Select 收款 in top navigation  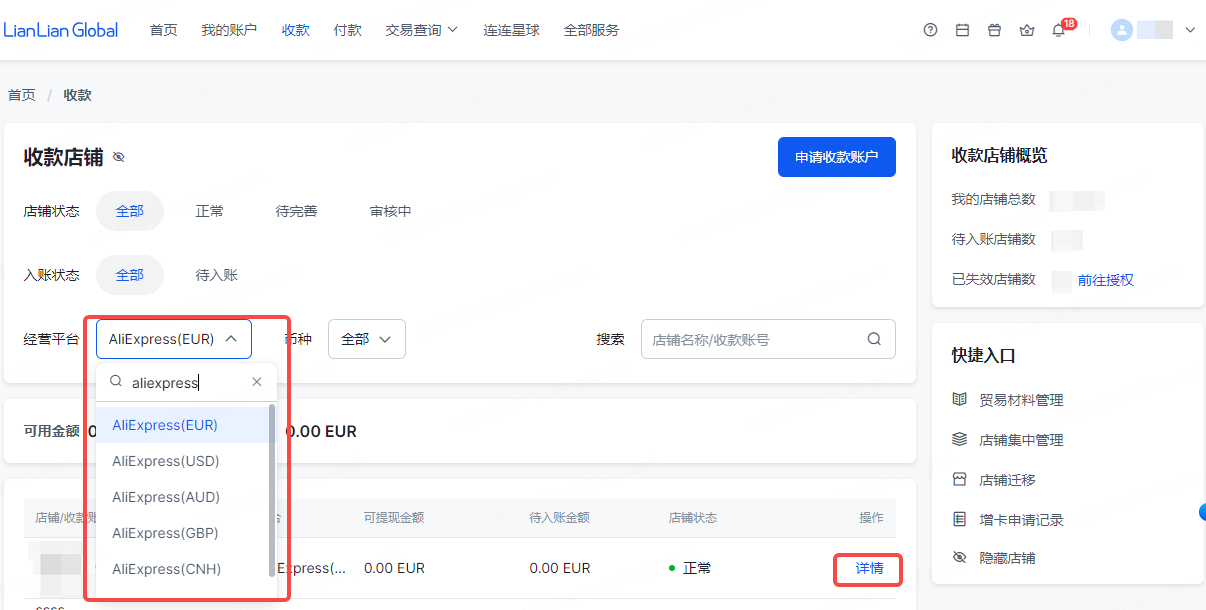point(296,30)
